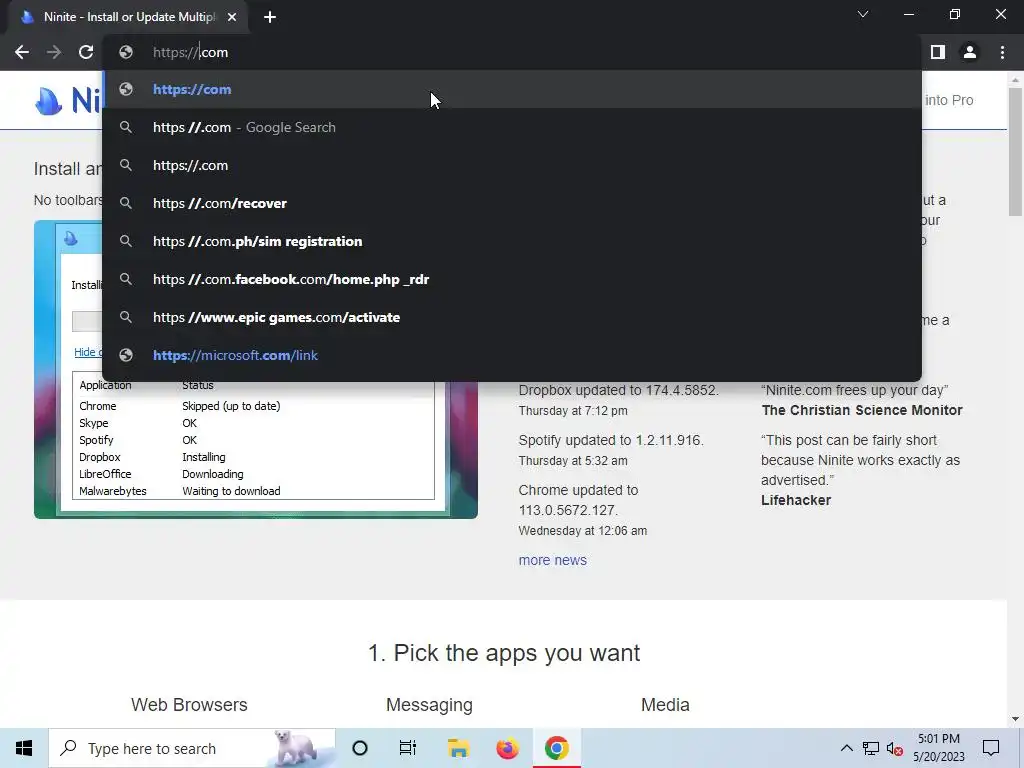Open the https://microsoft.com/link suggestion
This screenshot has height=768, width=1024.
pos(512,355)
